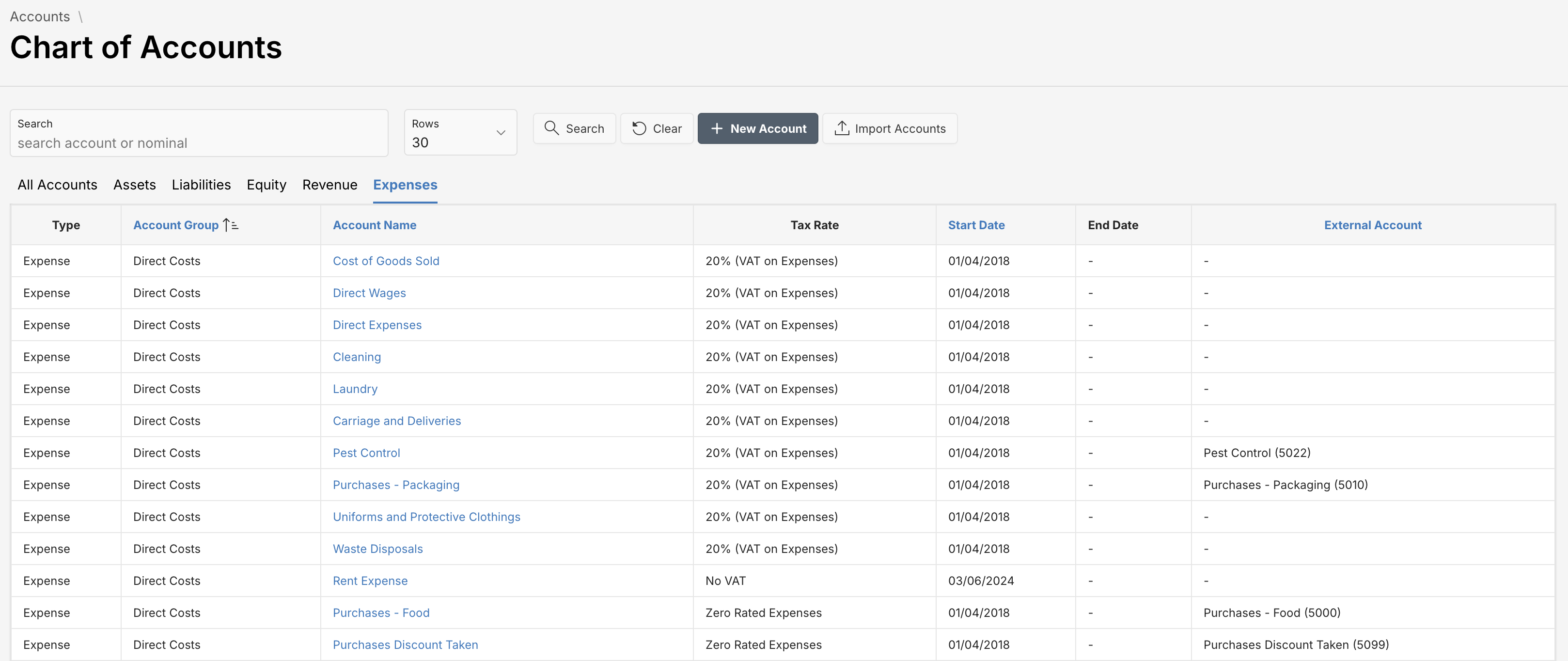The height and width of the screenshot is (661, 1568).
Task: Click the magnifier icon on Search button
Action: pos(551,128)
